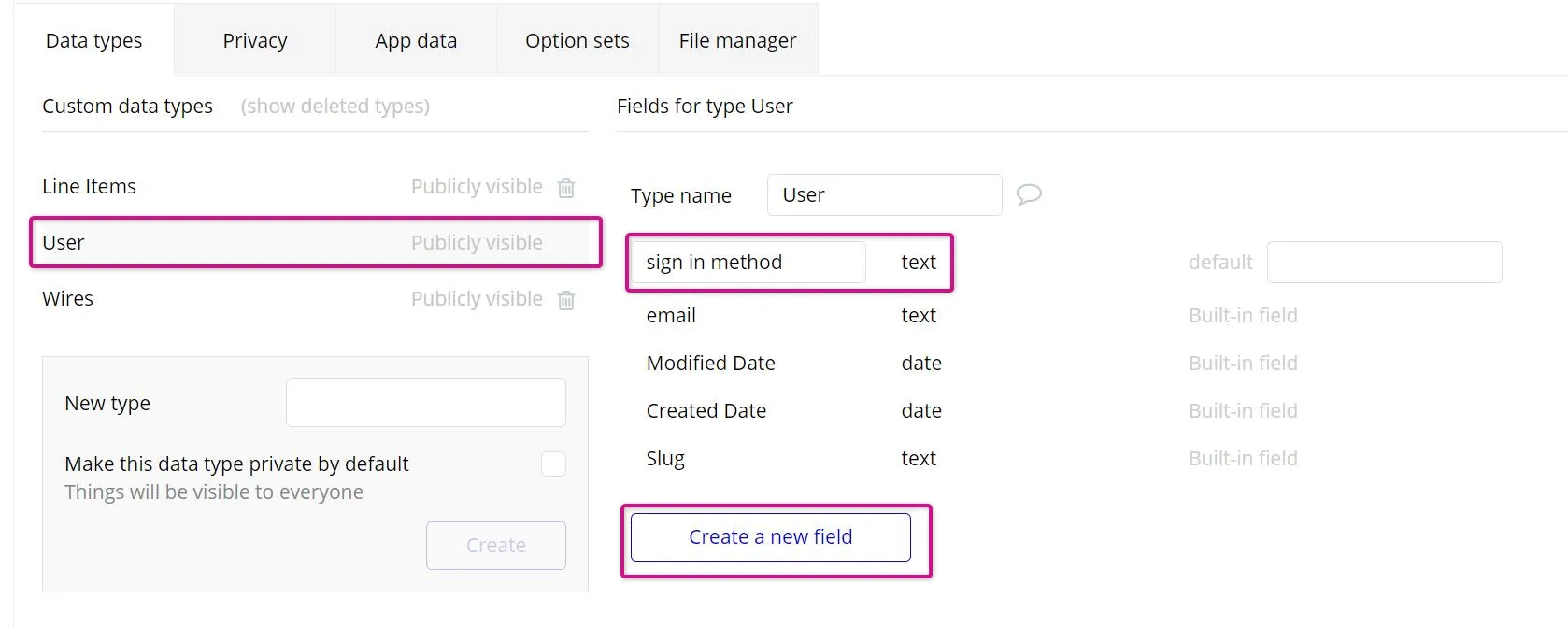Go to the App data tab

coord(416,40)
